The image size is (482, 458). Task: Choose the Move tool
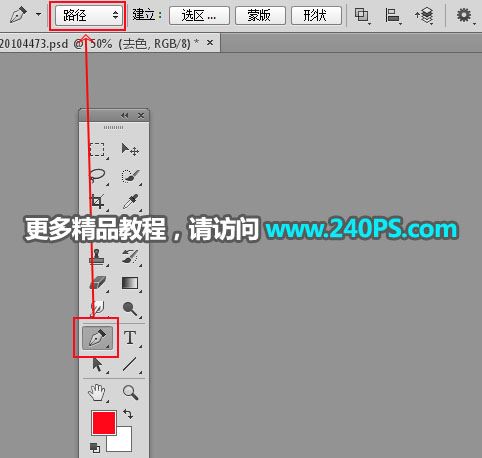tap(130, 150)
